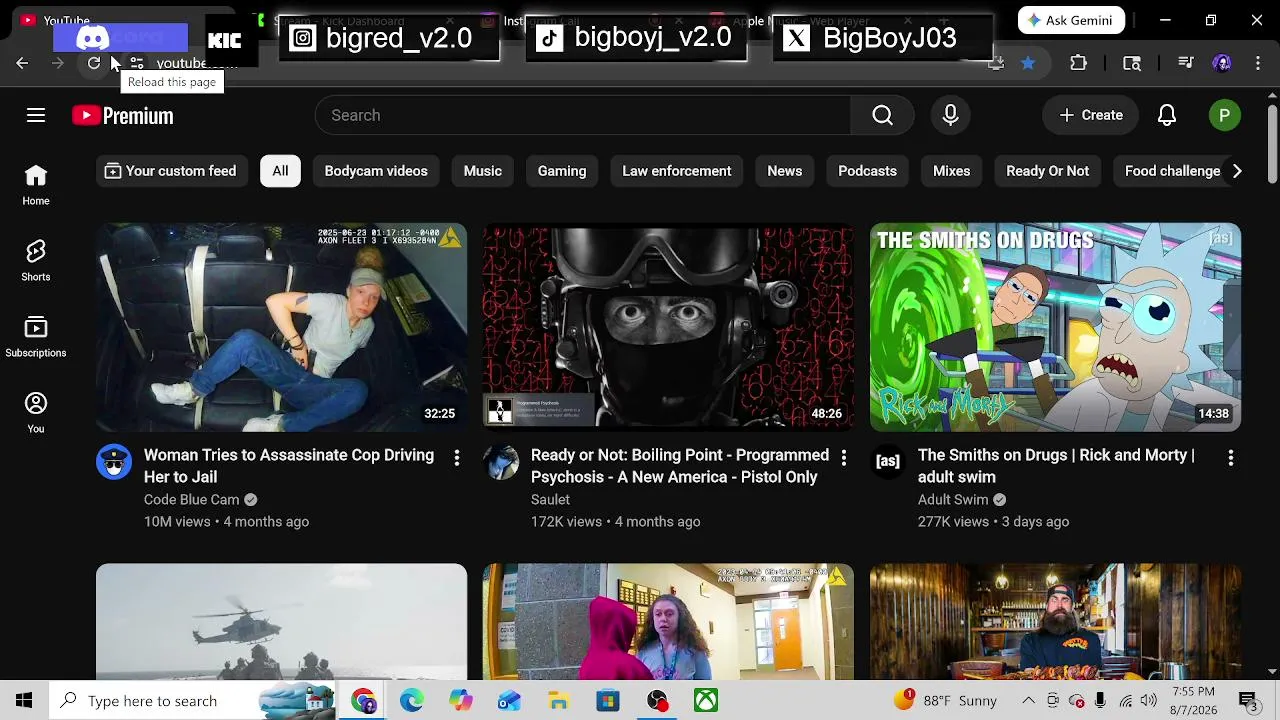Reload the page in Chrome
1280x720 pixels.
point(94,63)
